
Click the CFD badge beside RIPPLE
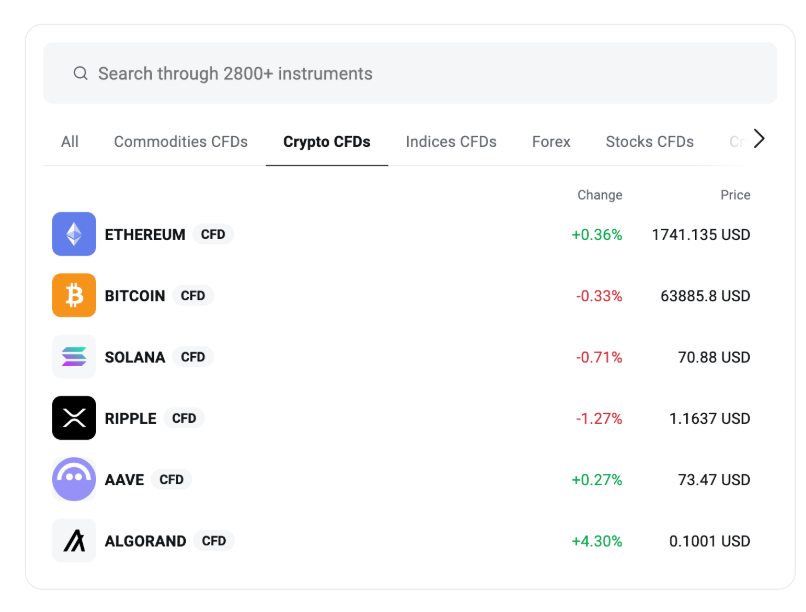[184, 418]
